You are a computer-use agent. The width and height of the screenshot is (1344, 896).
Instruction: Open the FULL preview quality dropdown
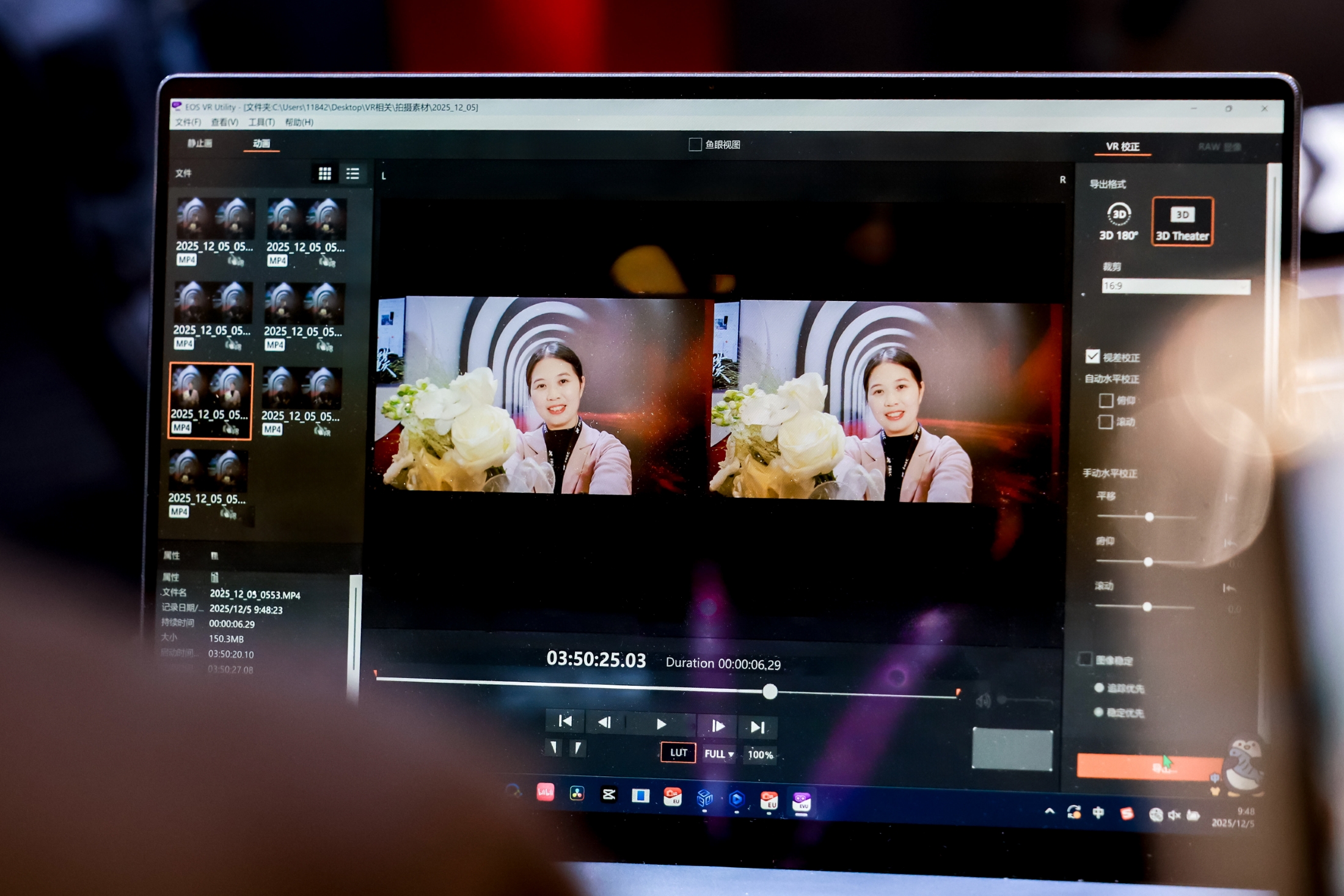coord(718,754)
